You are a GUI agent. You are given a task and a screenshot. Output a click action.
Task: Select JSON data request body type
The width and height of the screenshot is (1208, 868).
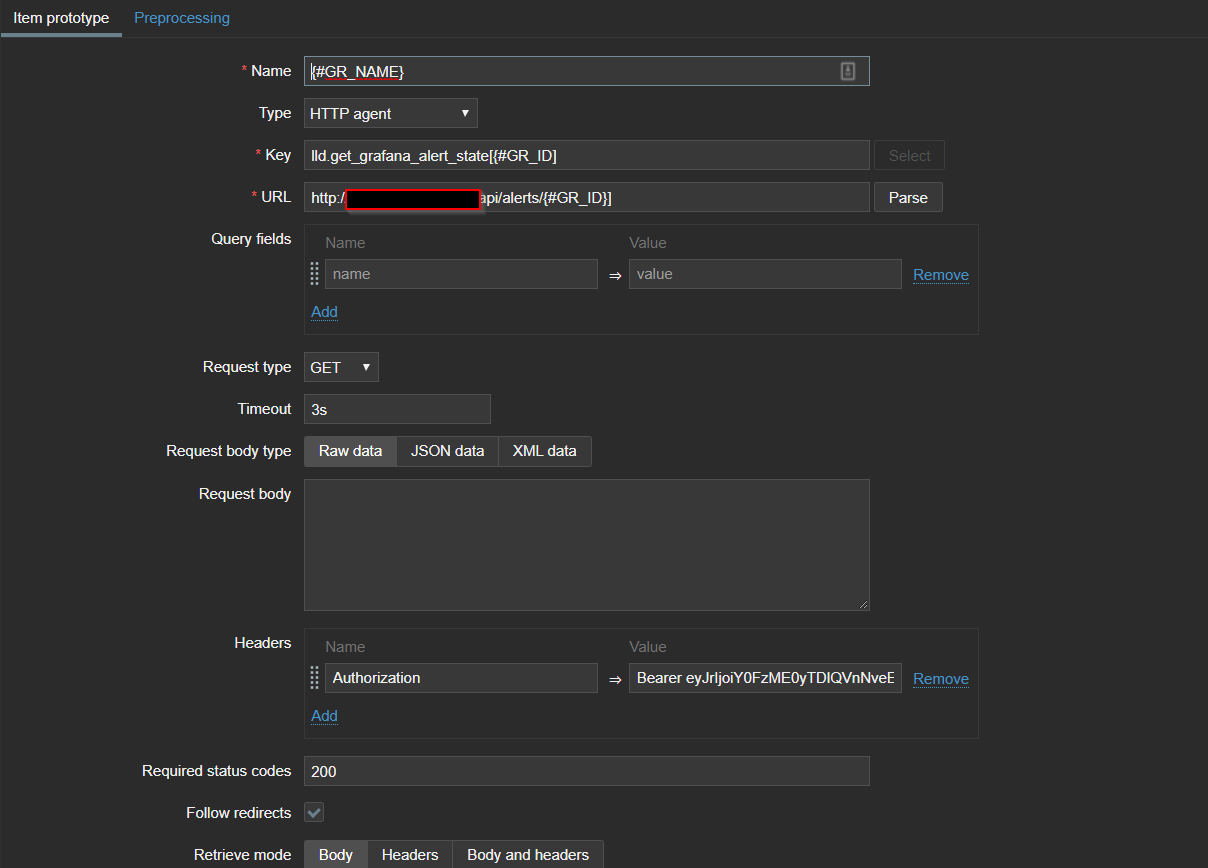click(x=447, y=451)
